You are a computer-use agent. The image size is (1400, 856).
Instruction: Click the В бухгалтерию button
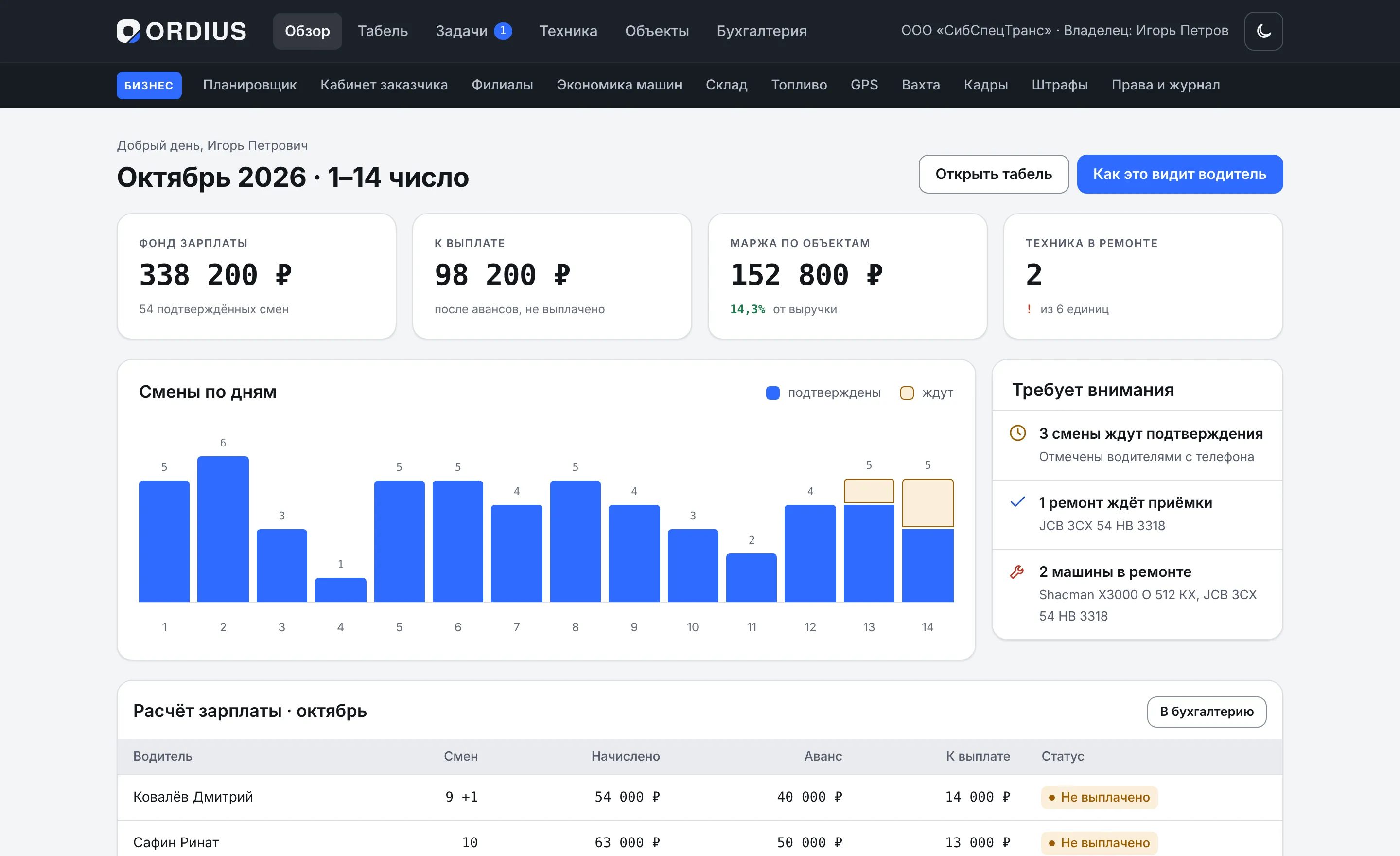pos(1206,711)
